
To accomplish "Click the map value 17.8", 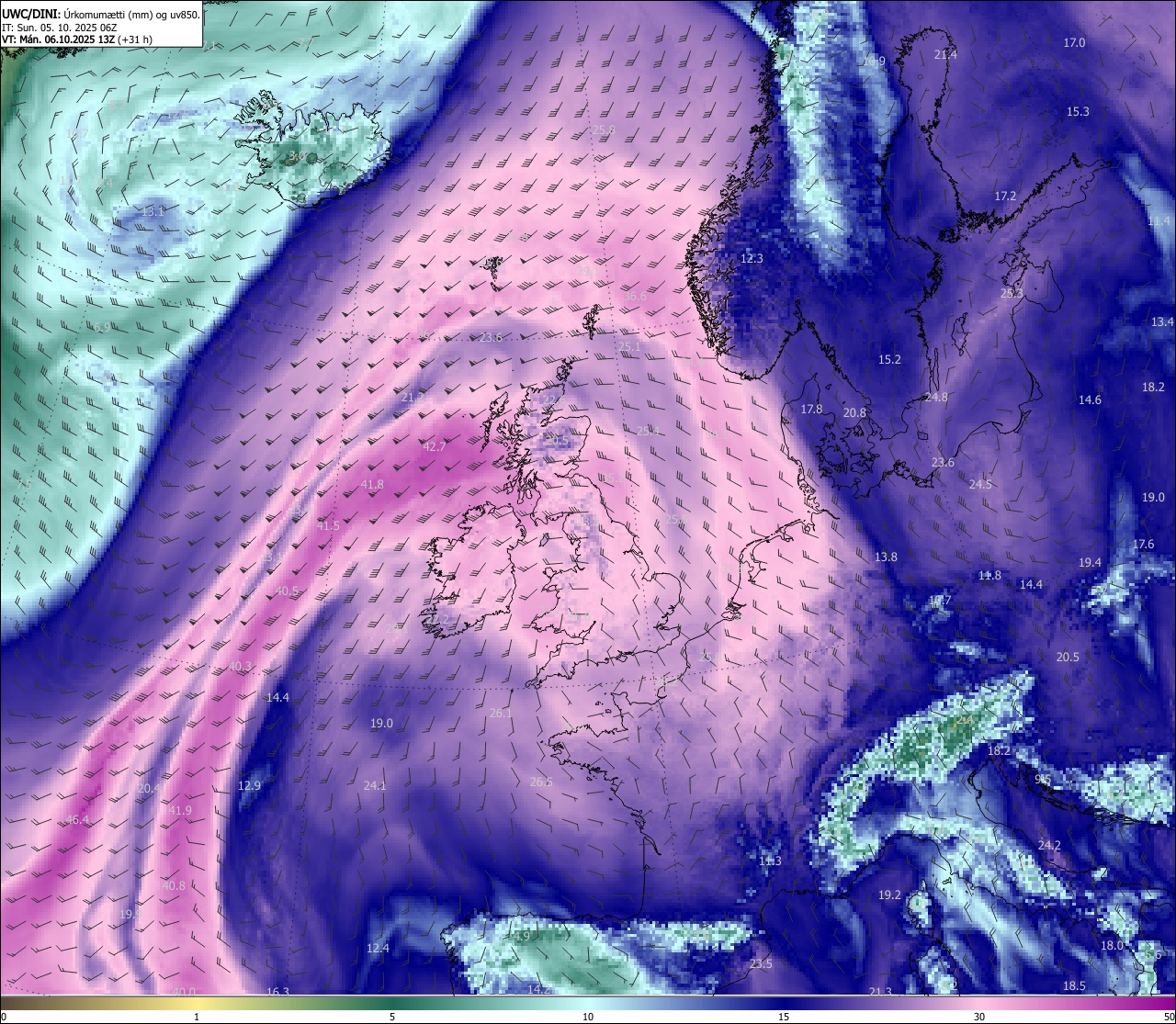I will coord(811,409).
